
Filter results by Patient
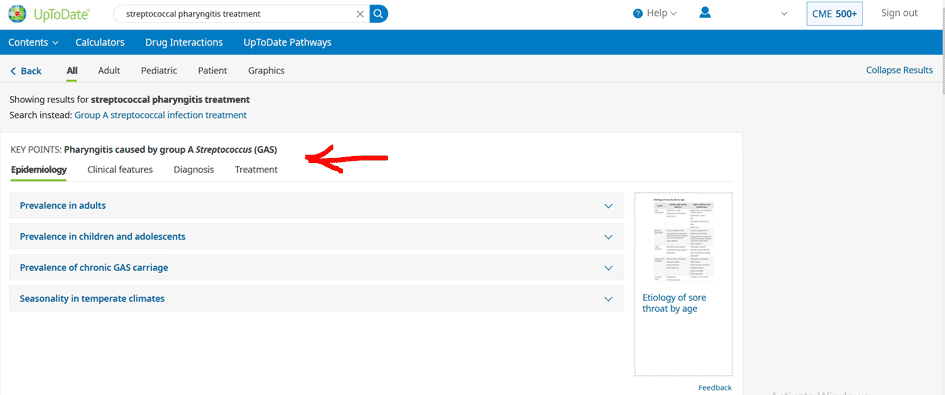pos(213,71)
